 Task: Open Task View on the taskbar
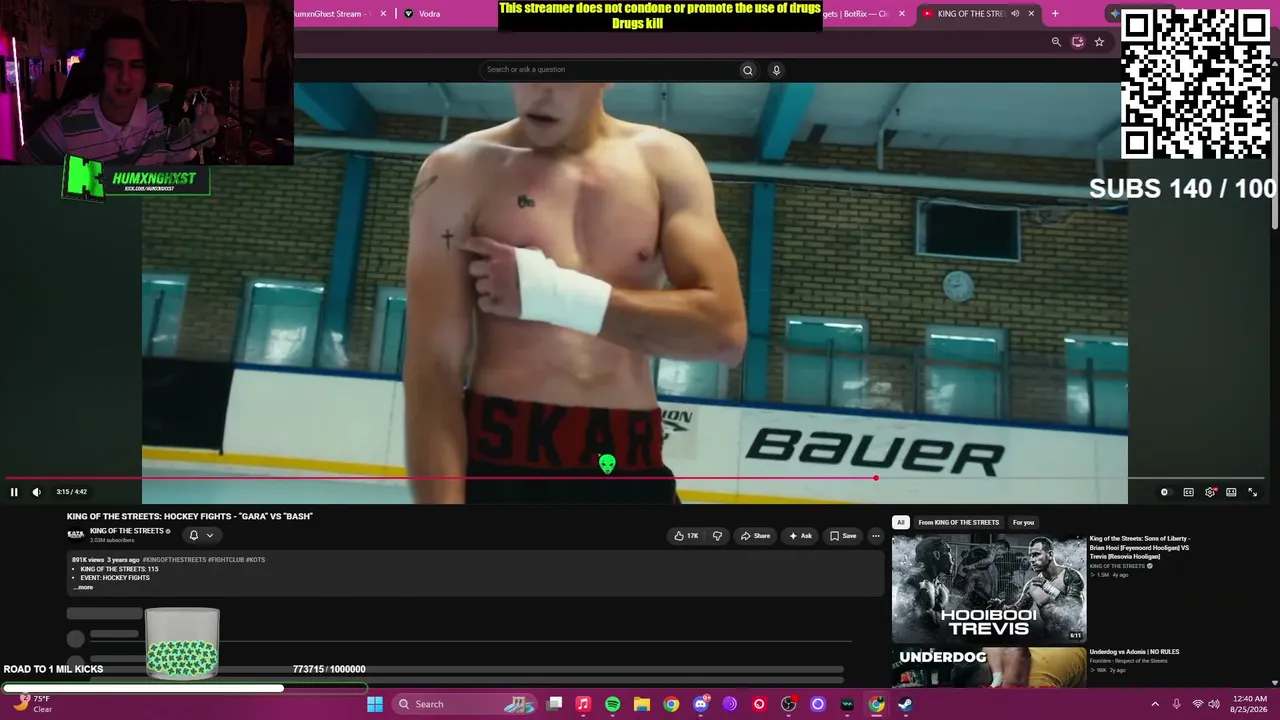tap(555, 704)
